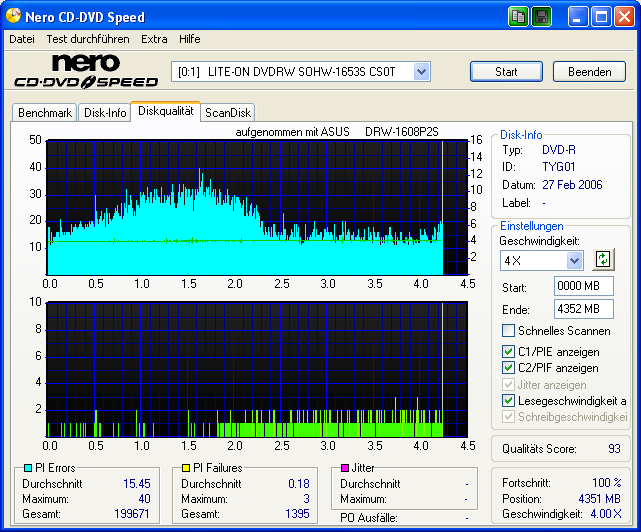Click the Nero CD-DVD Speed logo

click(86, 71)
